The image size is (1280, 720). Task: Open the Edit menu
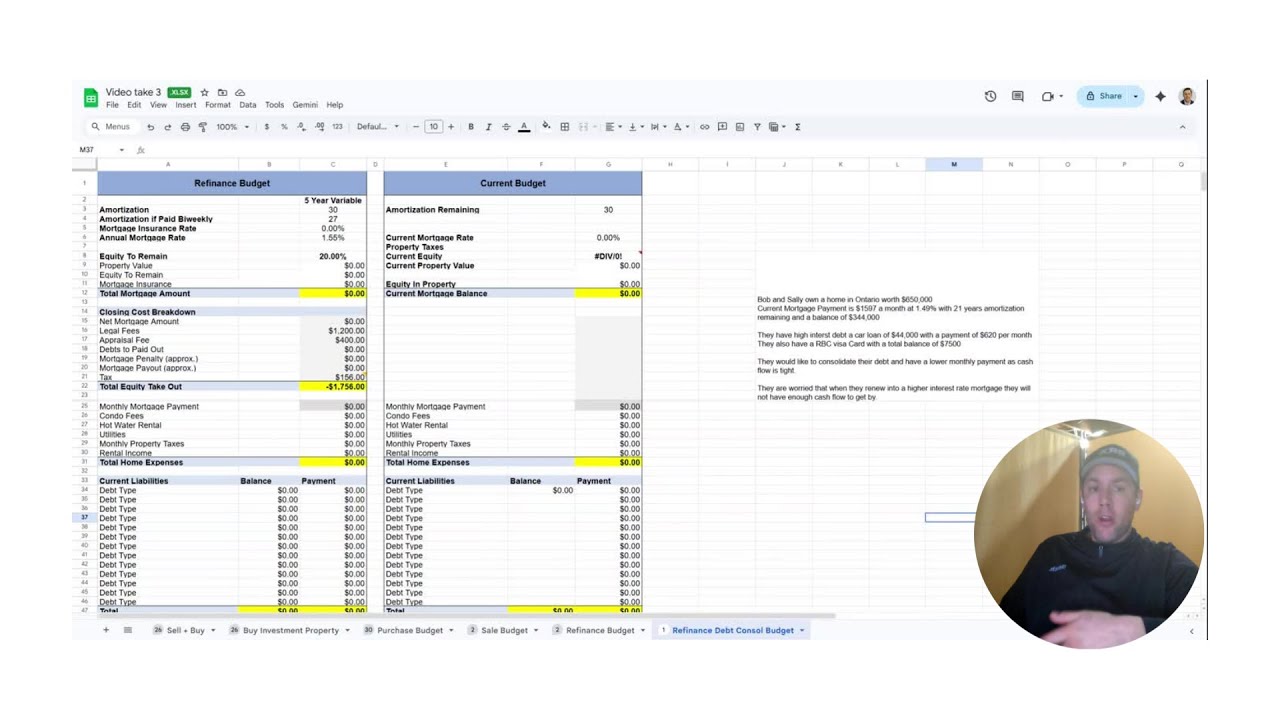[x=134, y=105]
